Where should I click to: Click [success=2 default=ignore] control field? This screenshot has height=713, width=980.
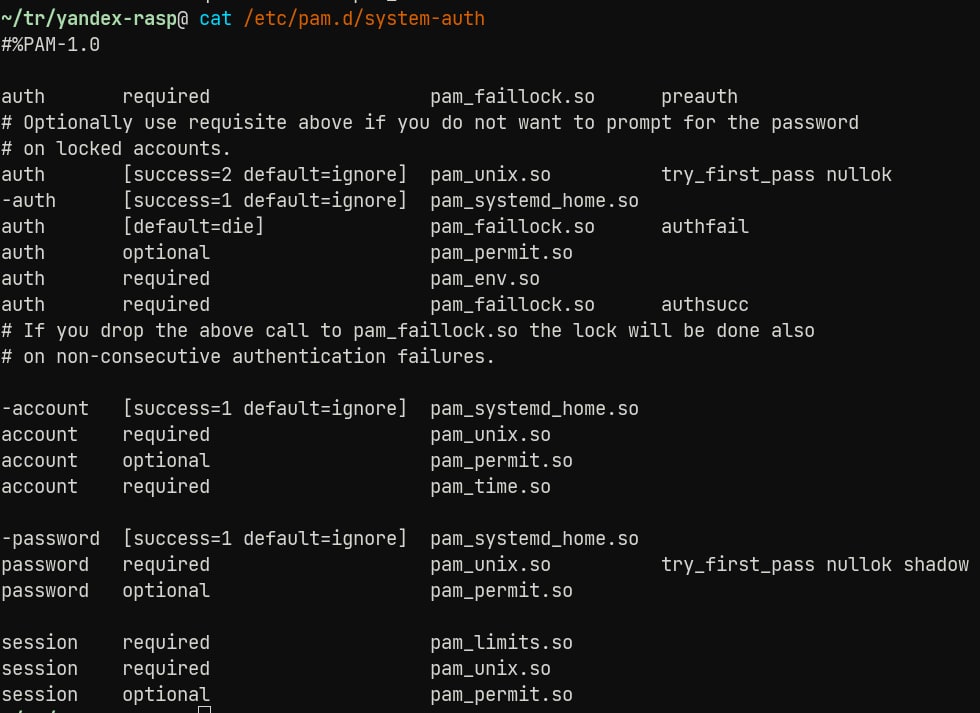pyautogui.click(x=265, y=174)
